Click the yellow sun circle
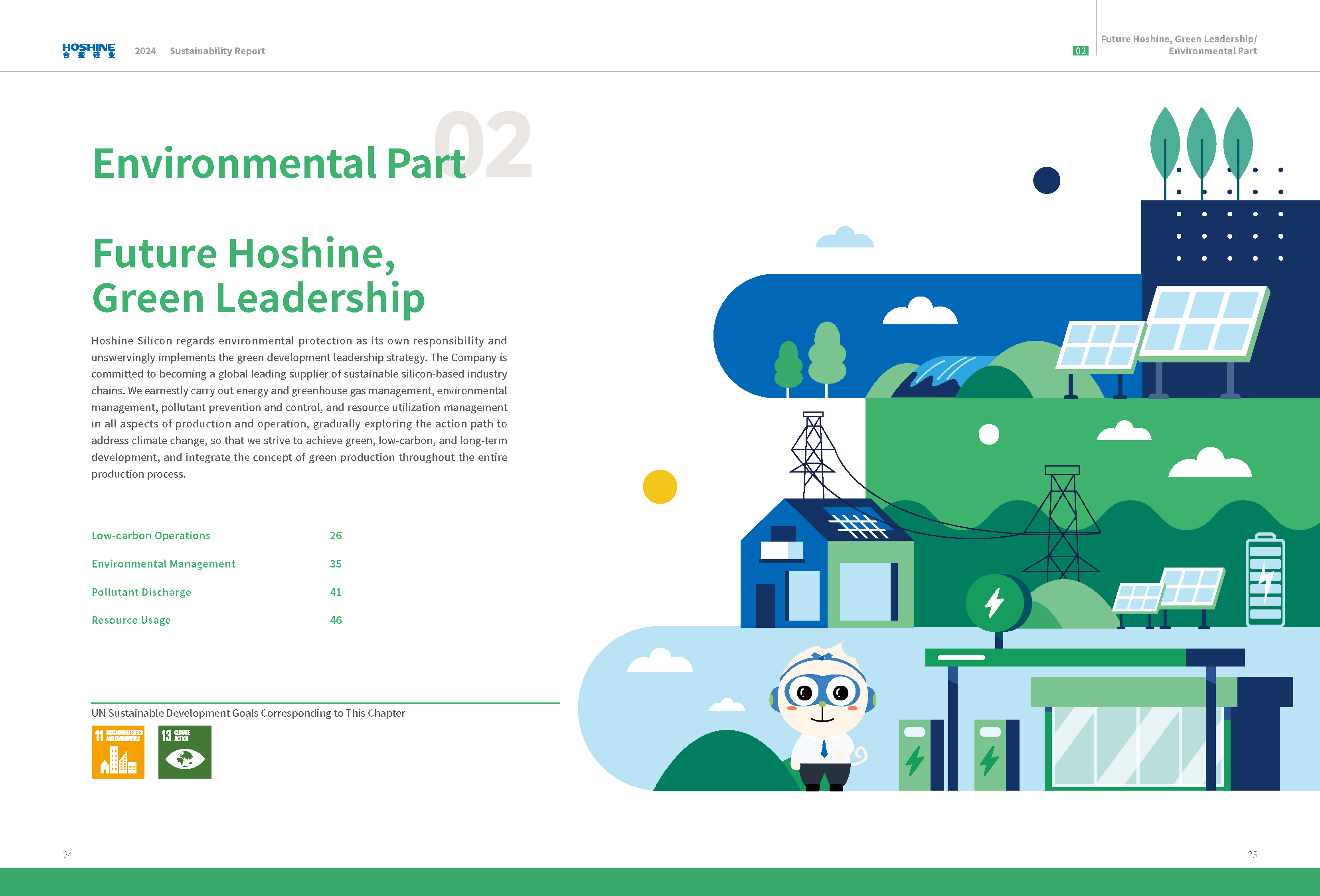This screenshot has width=1320, height=896. pos(660,487)
